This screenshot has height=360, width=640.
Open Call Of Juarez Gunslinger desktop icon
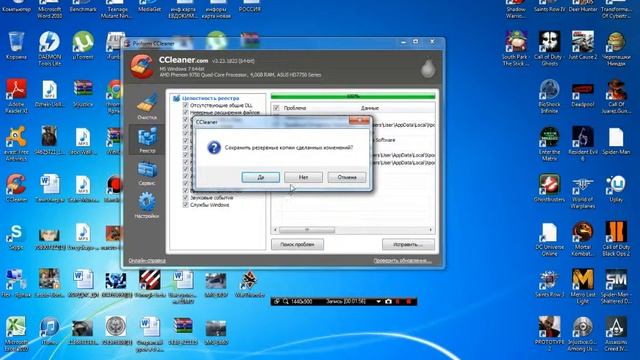616,96
